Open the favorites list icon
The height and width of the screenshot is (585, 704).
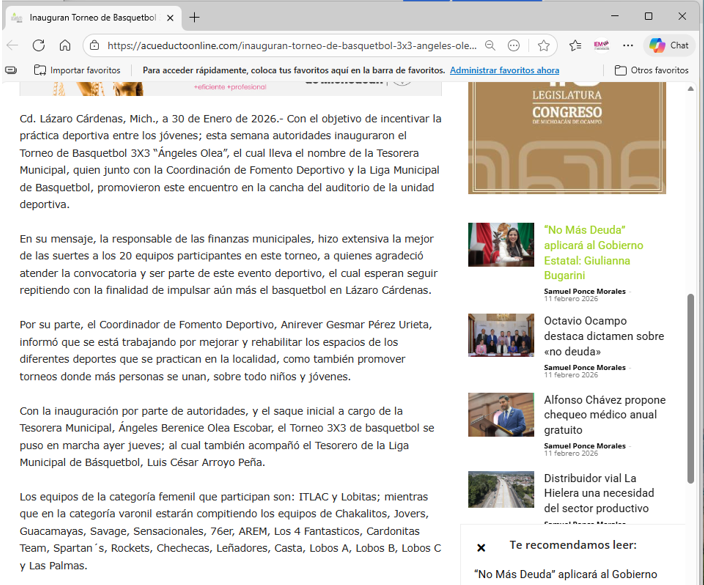point(575,45)
